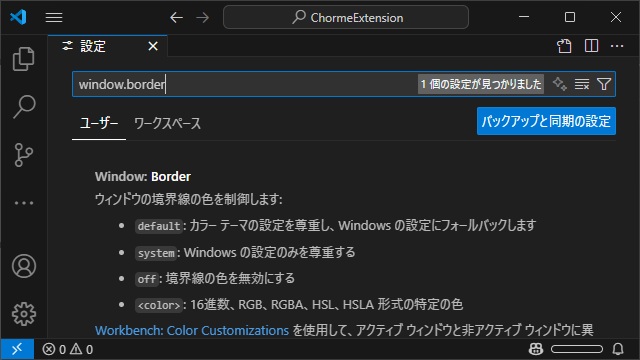This screenshot has height=360, width=640.
Task: Open the Manage gear icon
Action: pyautogui.click(x=24, y=314)
